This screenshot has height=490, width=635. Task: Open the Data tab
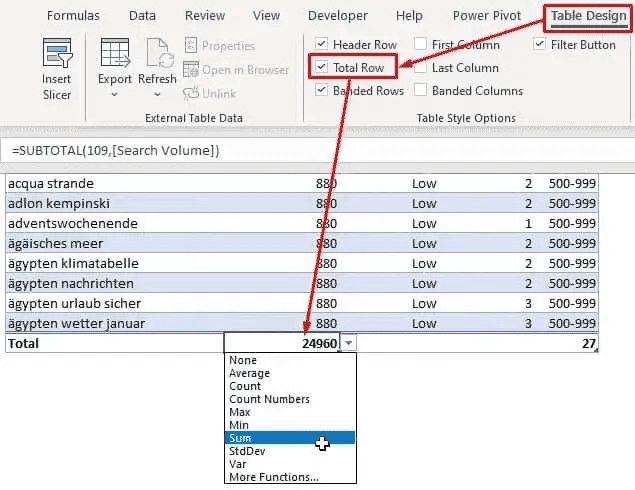click(142, 16)
